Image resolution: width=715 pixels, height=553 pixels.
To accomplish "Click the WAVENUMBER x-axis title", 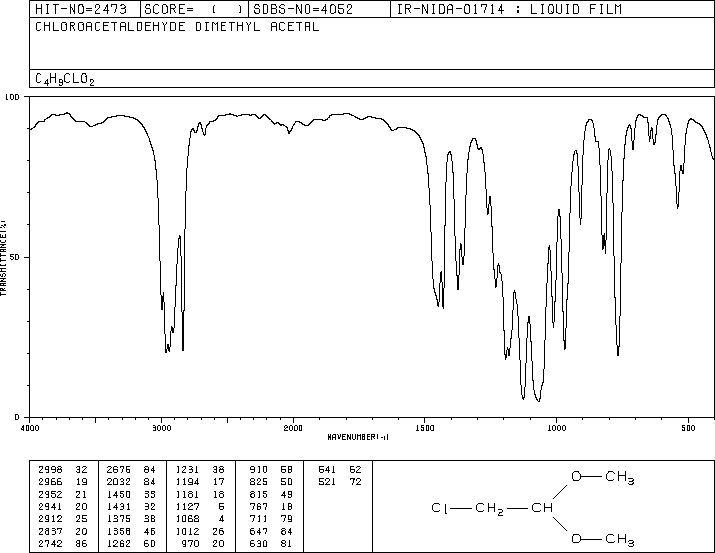I will [358, 437].
